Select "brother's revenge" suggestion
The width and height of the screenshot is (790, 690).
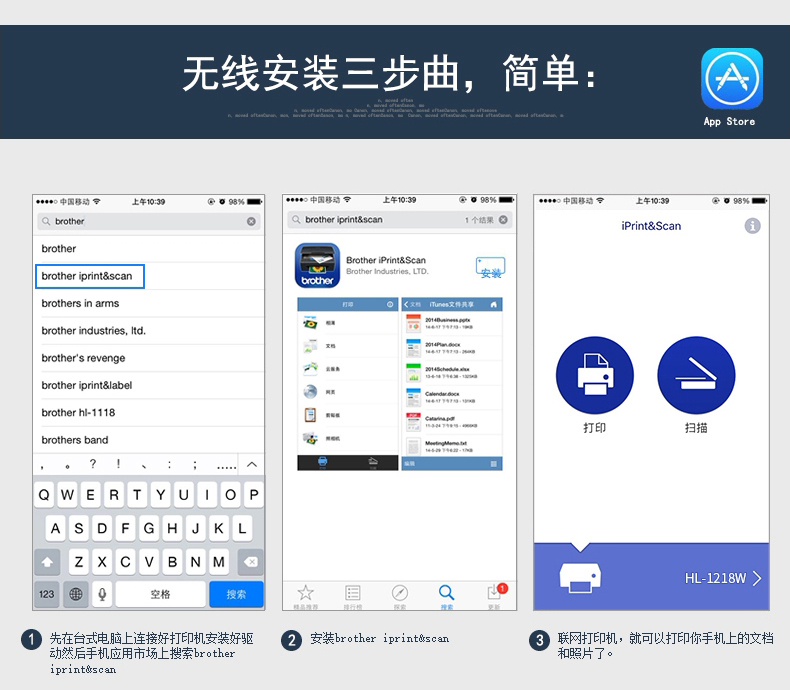pos(149,358)
